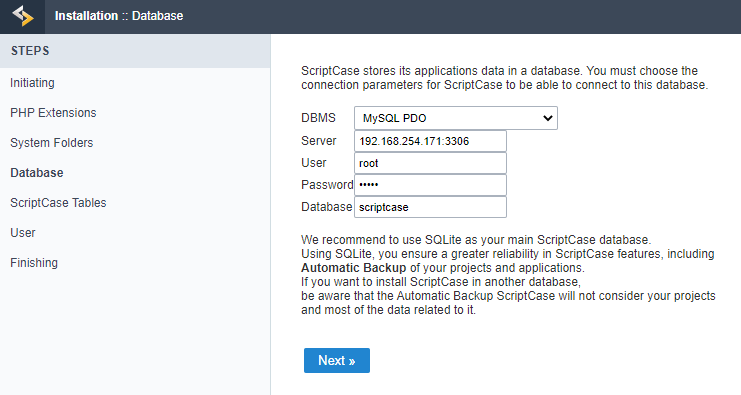Jump to the ScriptCase Tables step
Screen dimensions: 741x395
58,203
